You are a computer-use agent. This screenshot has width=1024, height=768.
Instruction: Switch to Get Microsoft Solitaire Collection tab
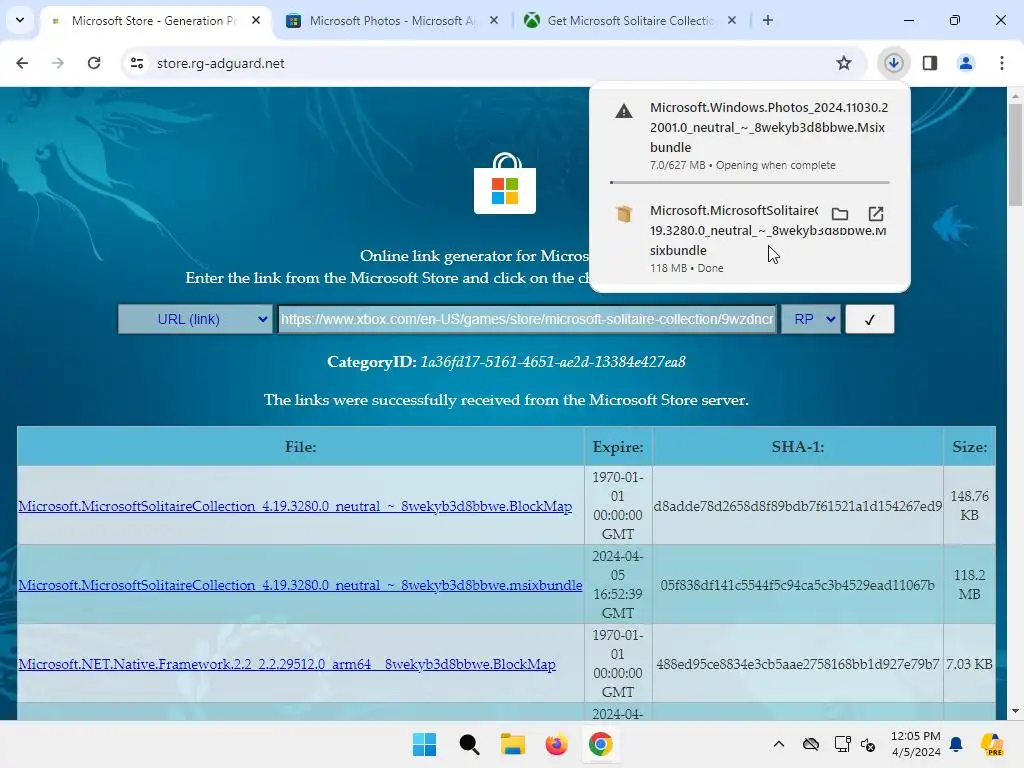[x=630, y=20]
